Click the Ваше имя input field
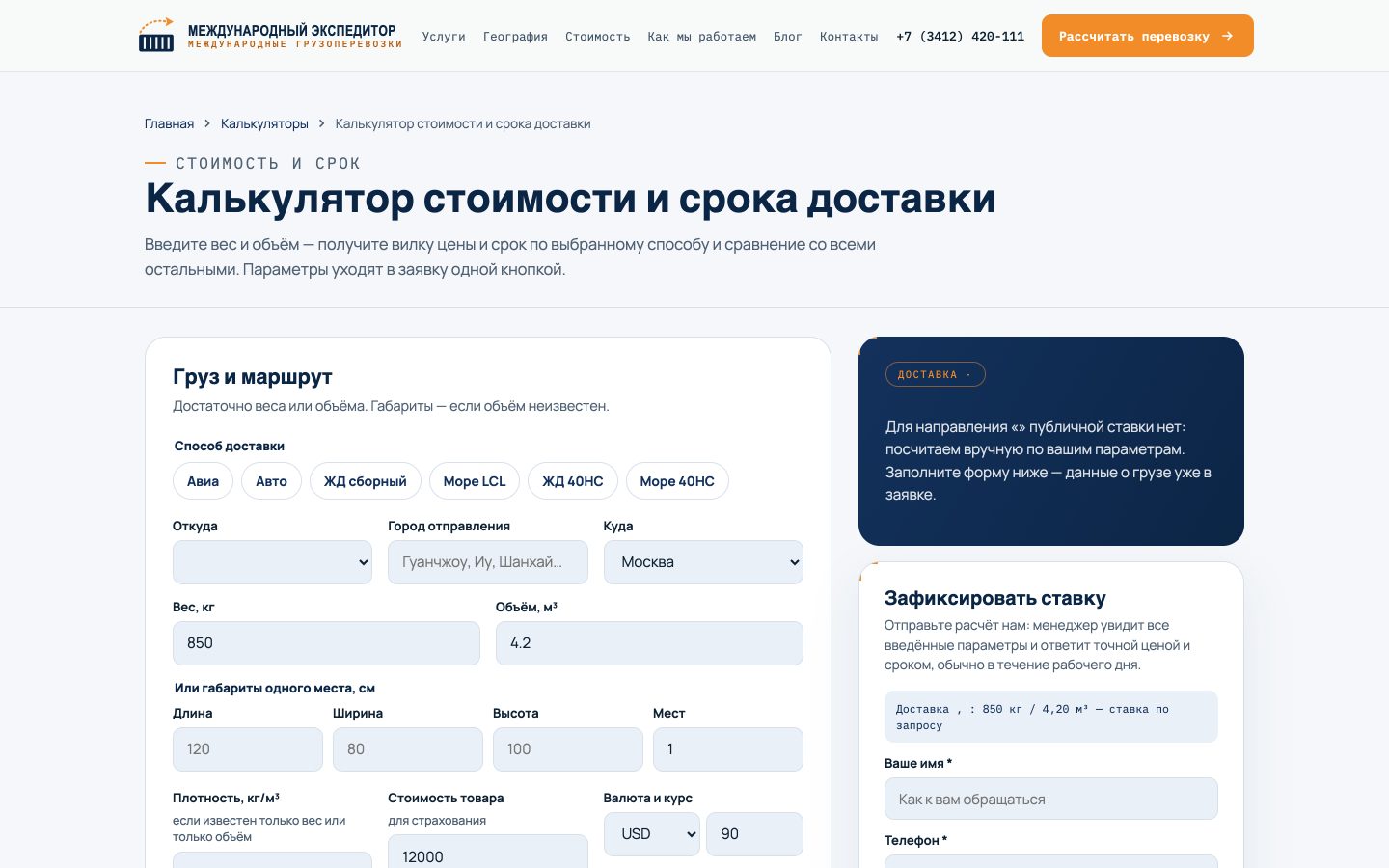 (x=1050, y=799)
